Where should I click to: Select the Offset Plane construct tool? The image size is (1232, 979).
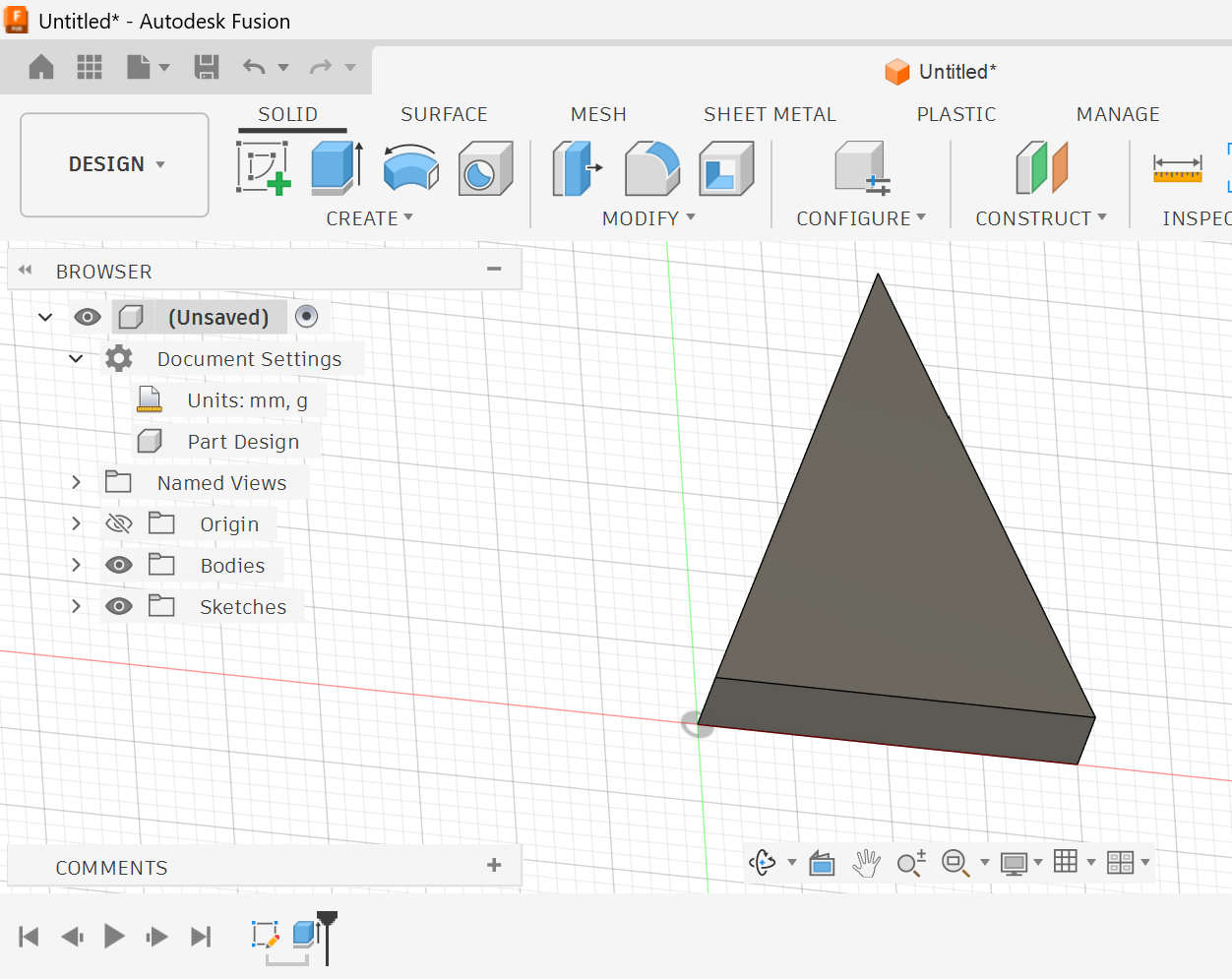pyautogui.click(x=1041, y=167)
